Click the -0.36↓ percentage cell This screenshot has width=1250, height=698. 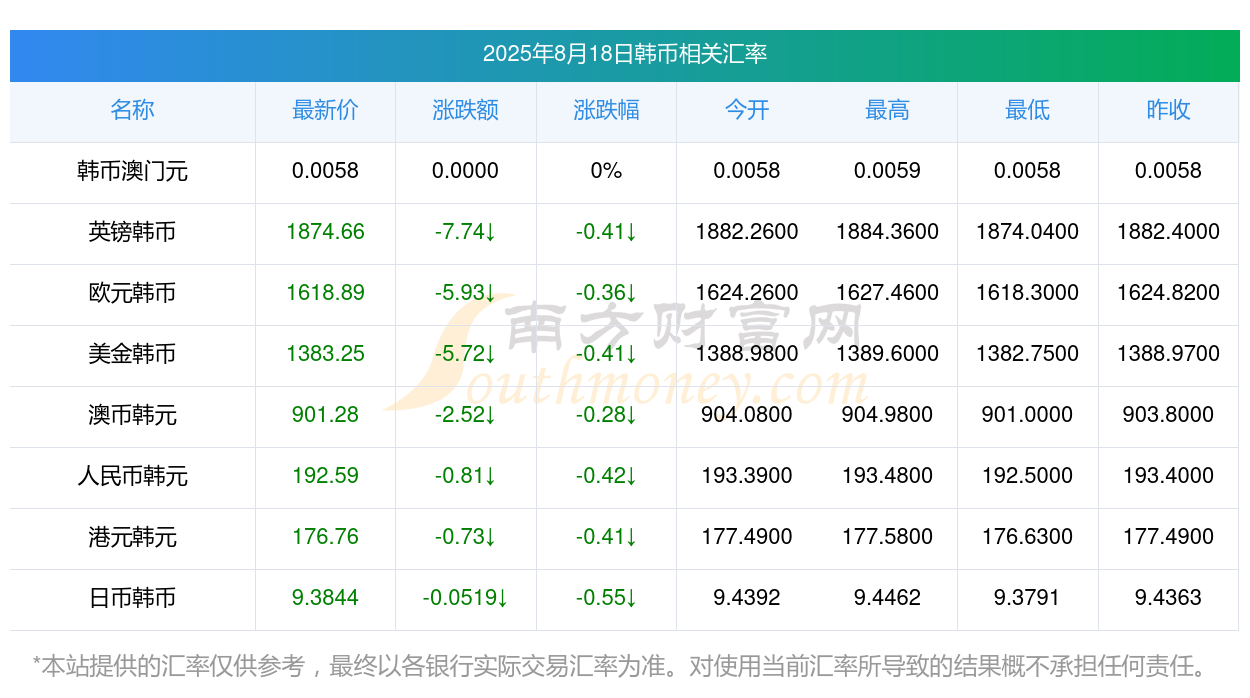pos(606,293)
